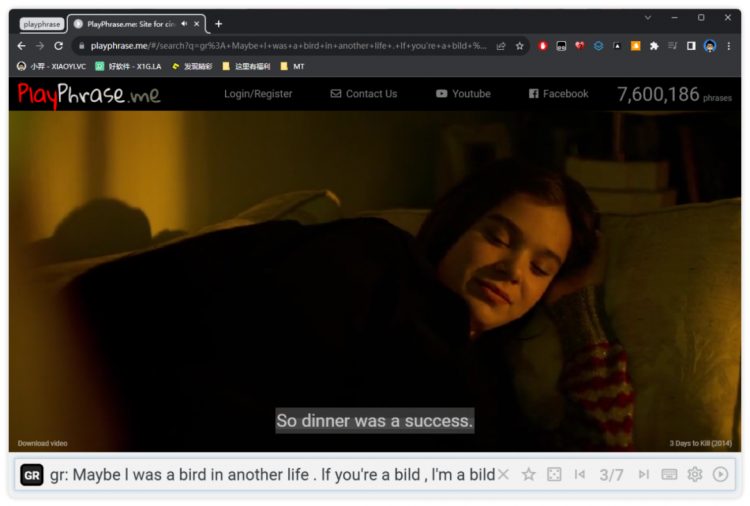Clear the search phrase with the X icon
The width and height of the screenshot is (750, 506).
coord(504,474)
